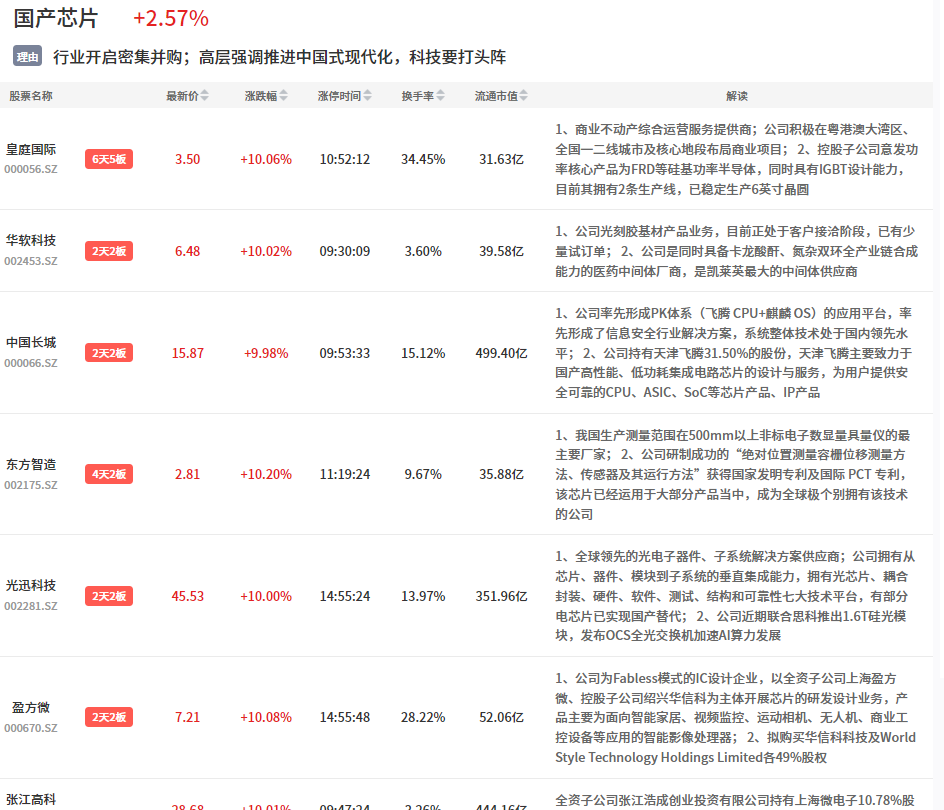This screenshot has height=810, width=944.
Task: Click the +10.02% change value
Action: [x=266, y=251]
